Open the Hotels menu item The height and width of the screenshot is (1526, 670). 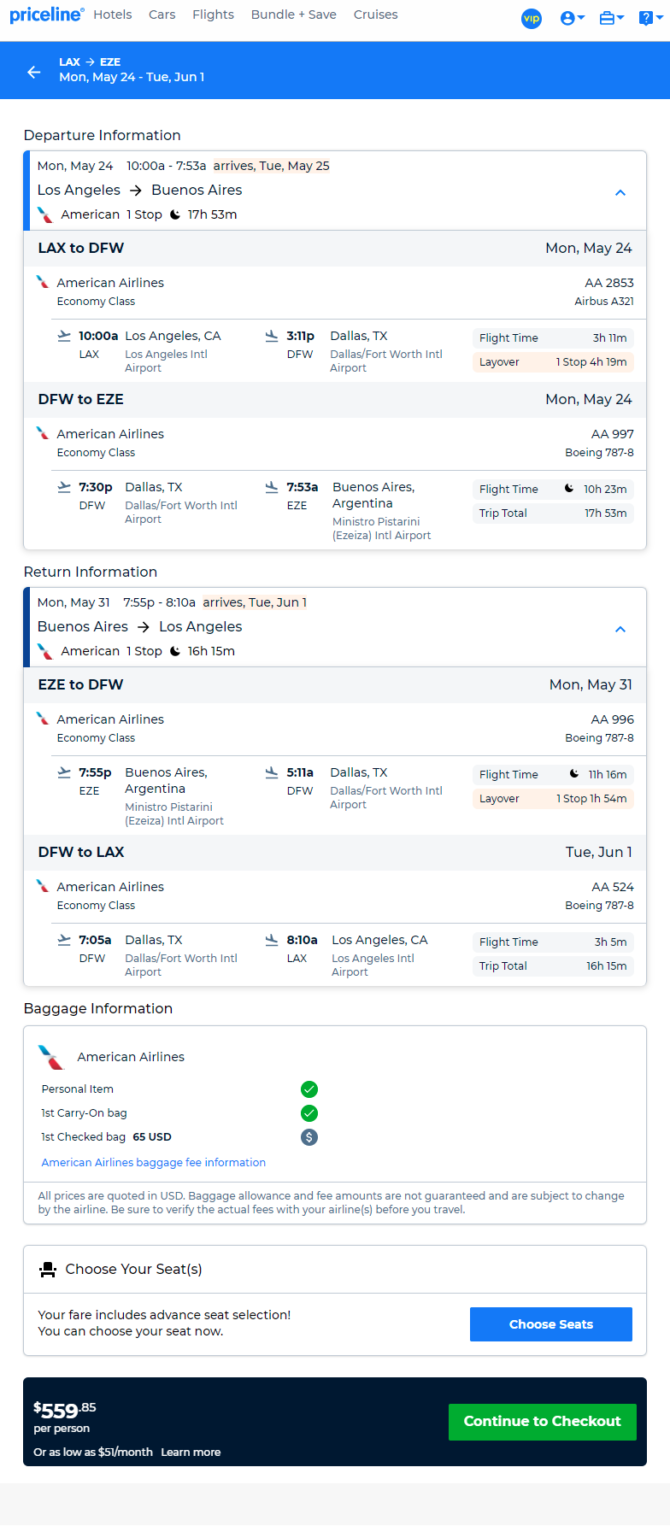[x=112, y=15]
